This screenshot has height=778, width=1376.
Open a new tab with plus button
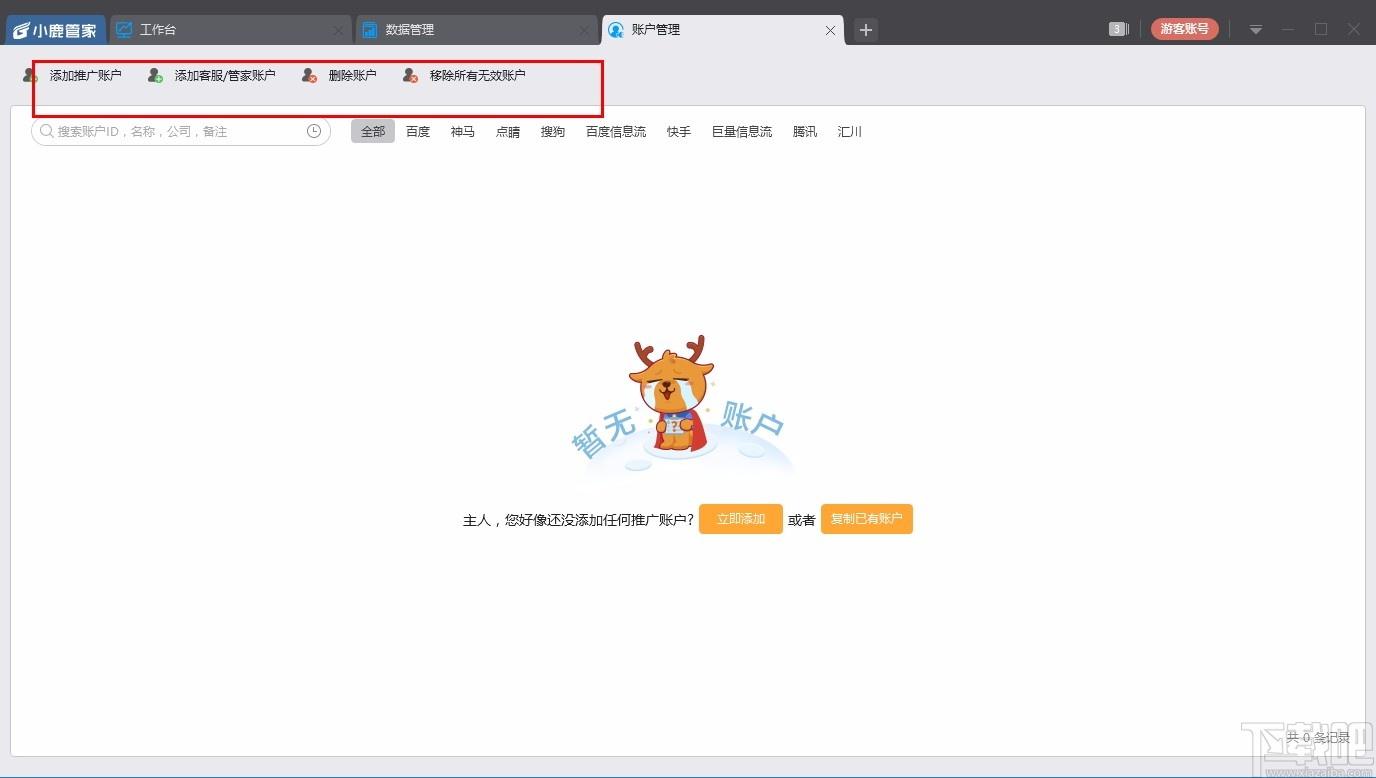(x=866, y=30)
